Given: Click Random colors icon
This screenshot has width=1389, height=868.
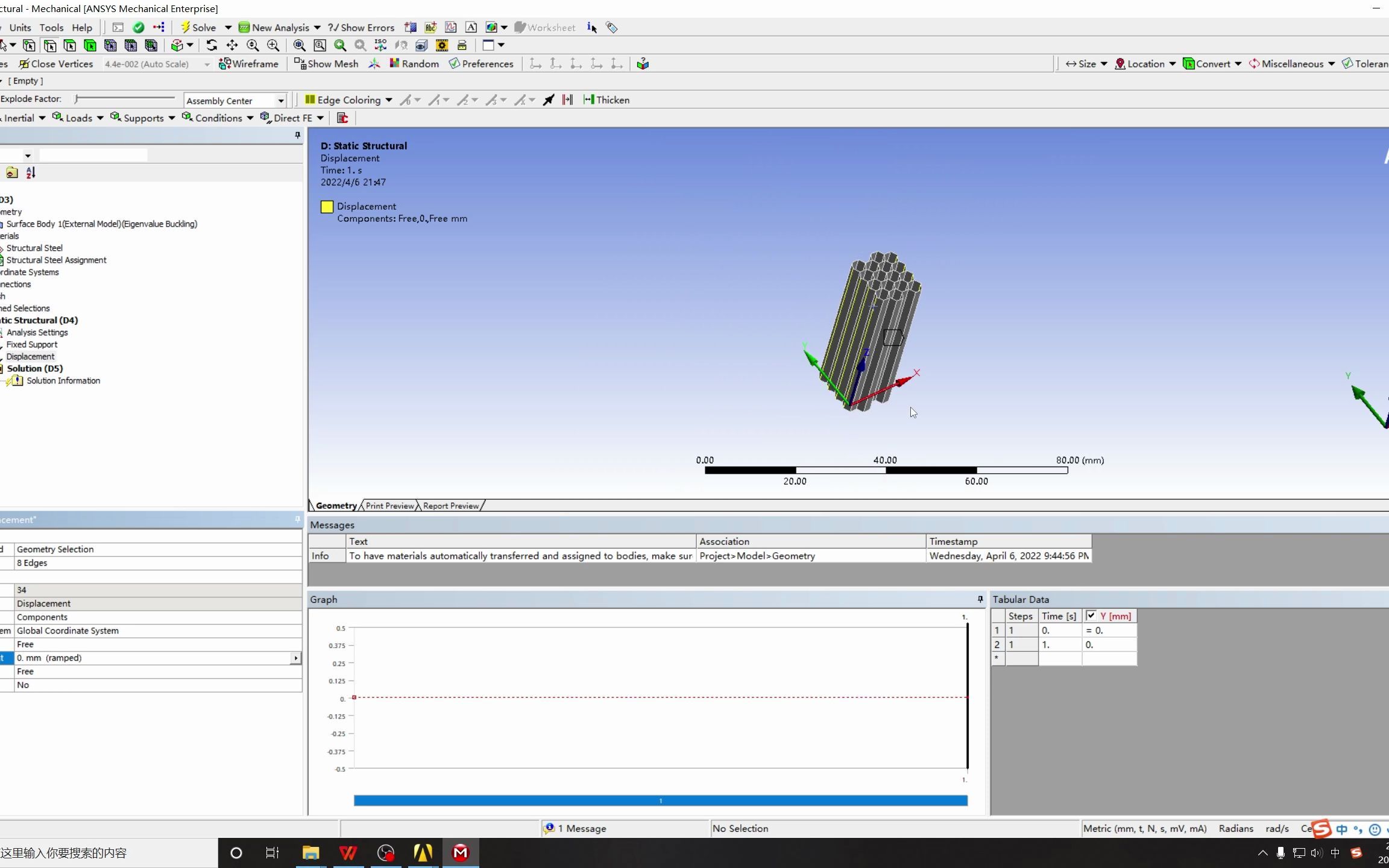Looking at the screenshot, I should 414,64.
